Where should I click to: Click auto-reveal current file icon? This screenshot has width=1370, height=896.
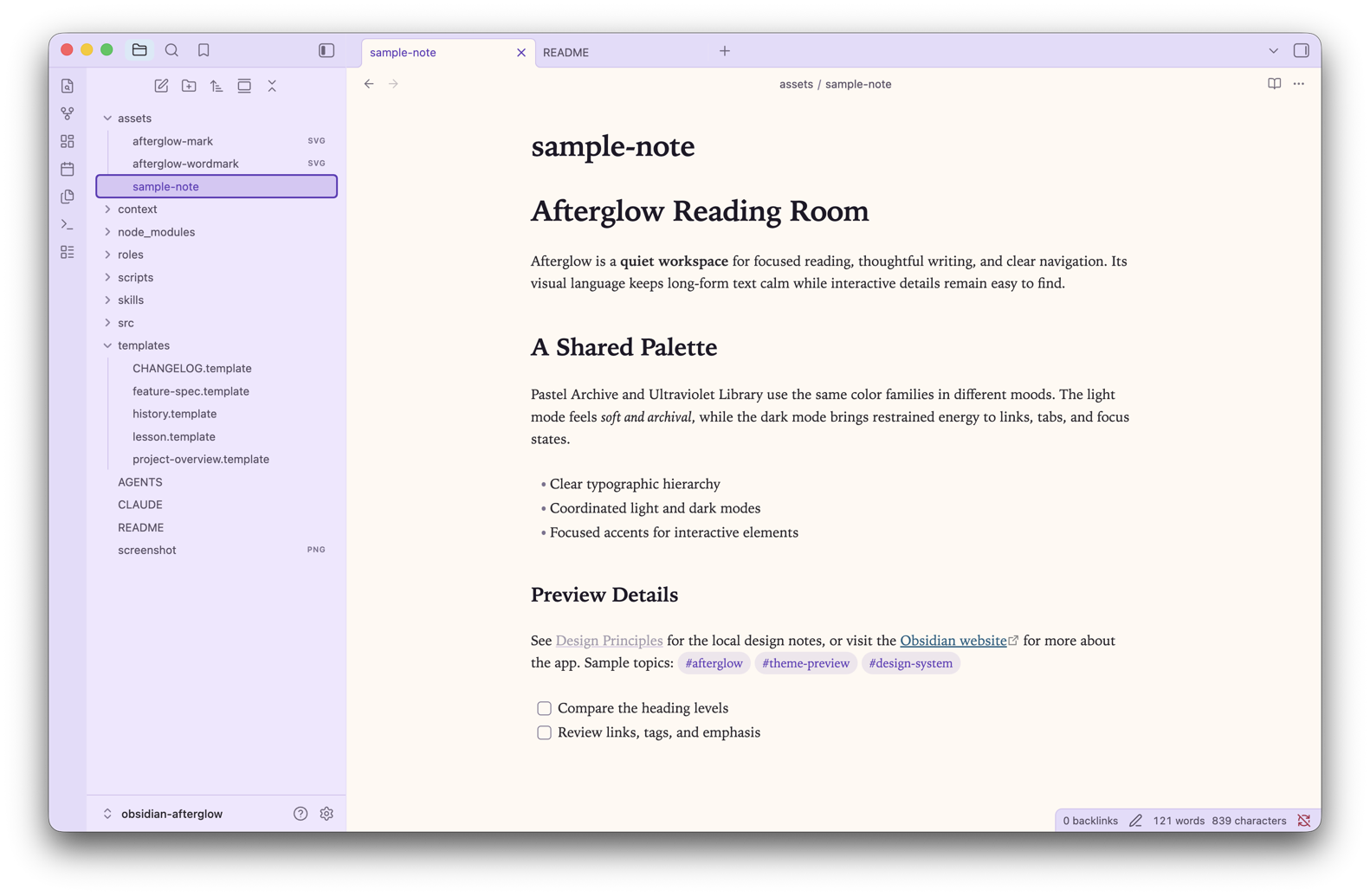[244, 86]
